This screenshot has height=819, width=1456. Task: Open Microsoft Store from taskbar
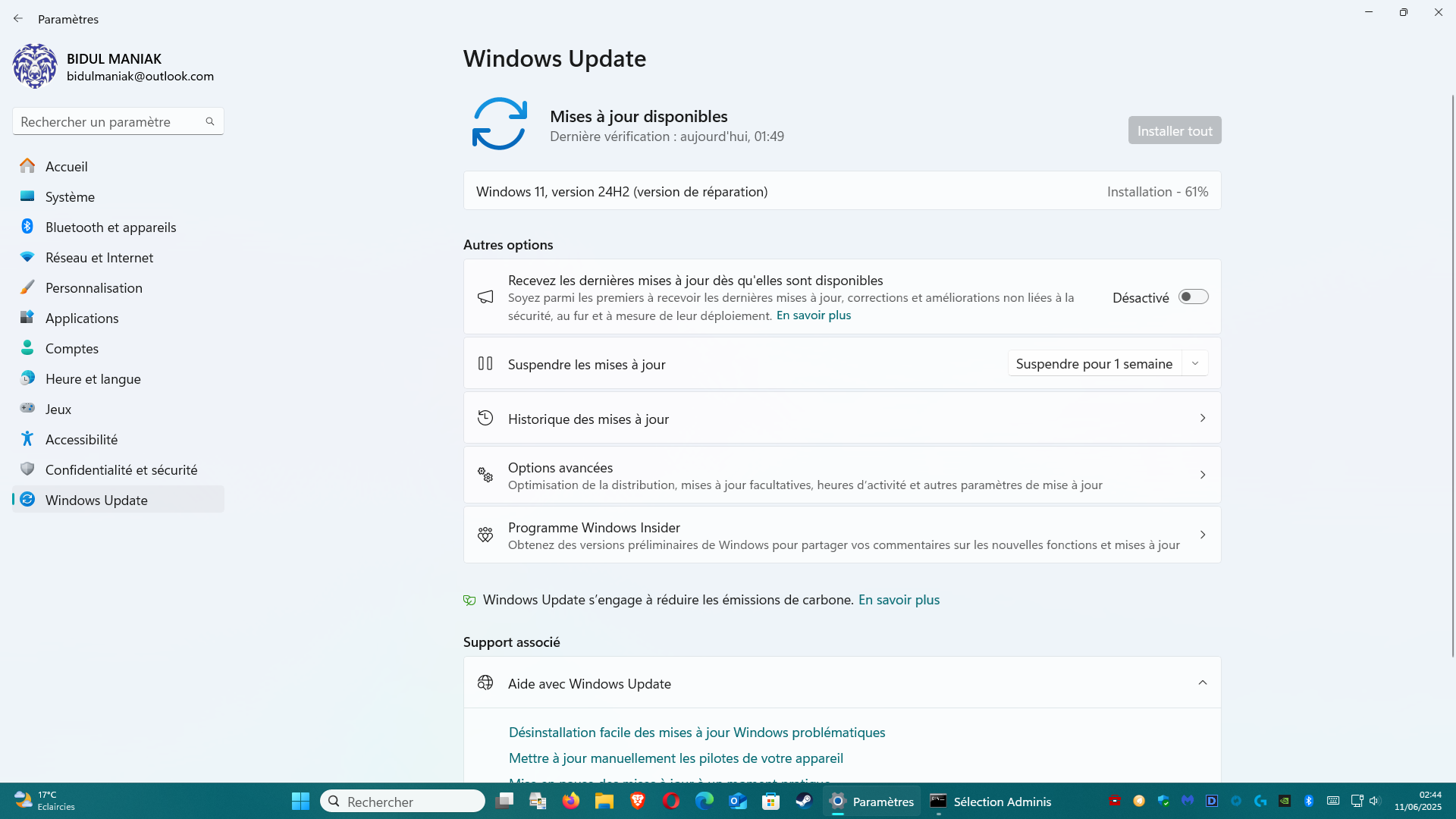coord(771,801)
